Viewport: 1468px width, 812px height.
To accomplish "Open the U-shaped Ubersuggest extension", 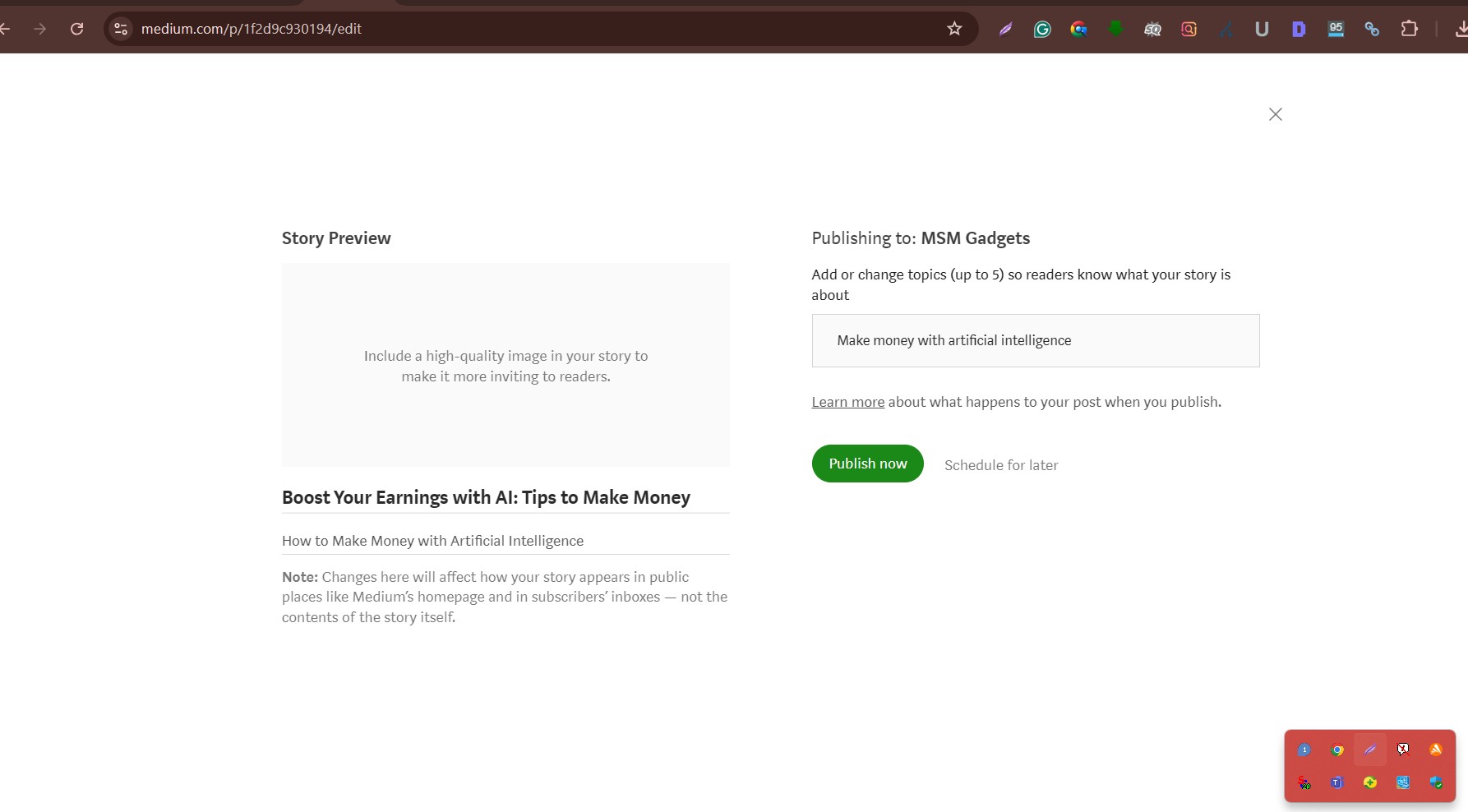I will [x=1262, y=30].
